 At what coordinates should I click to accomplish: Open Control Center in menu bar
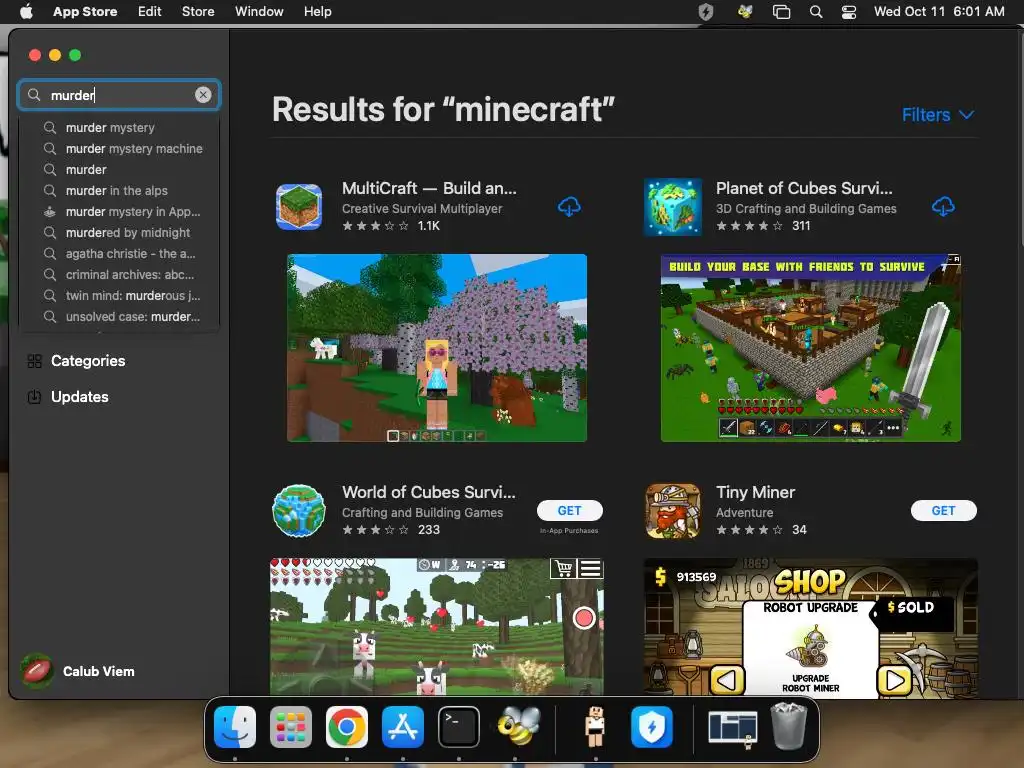click(848, 11)
